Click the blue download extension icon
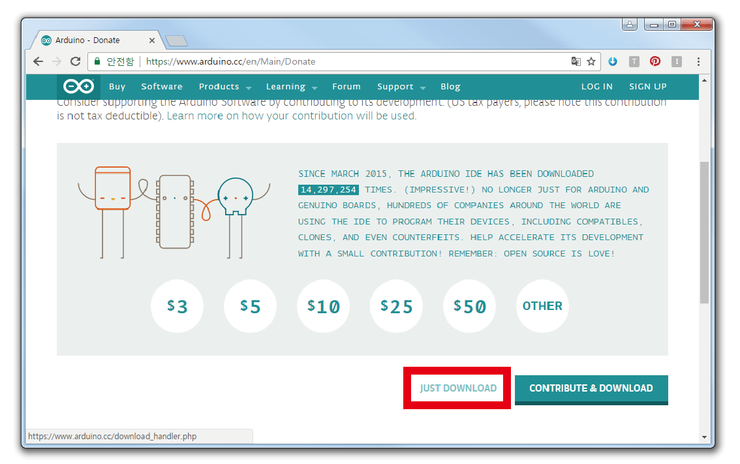 pos(613,61)
